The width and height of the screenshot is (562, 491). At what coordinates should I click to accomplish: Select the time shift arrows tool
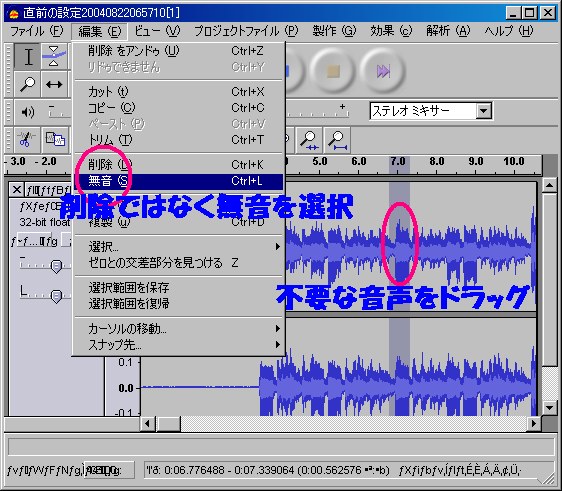pyautogui.click(x=54, y=84)
